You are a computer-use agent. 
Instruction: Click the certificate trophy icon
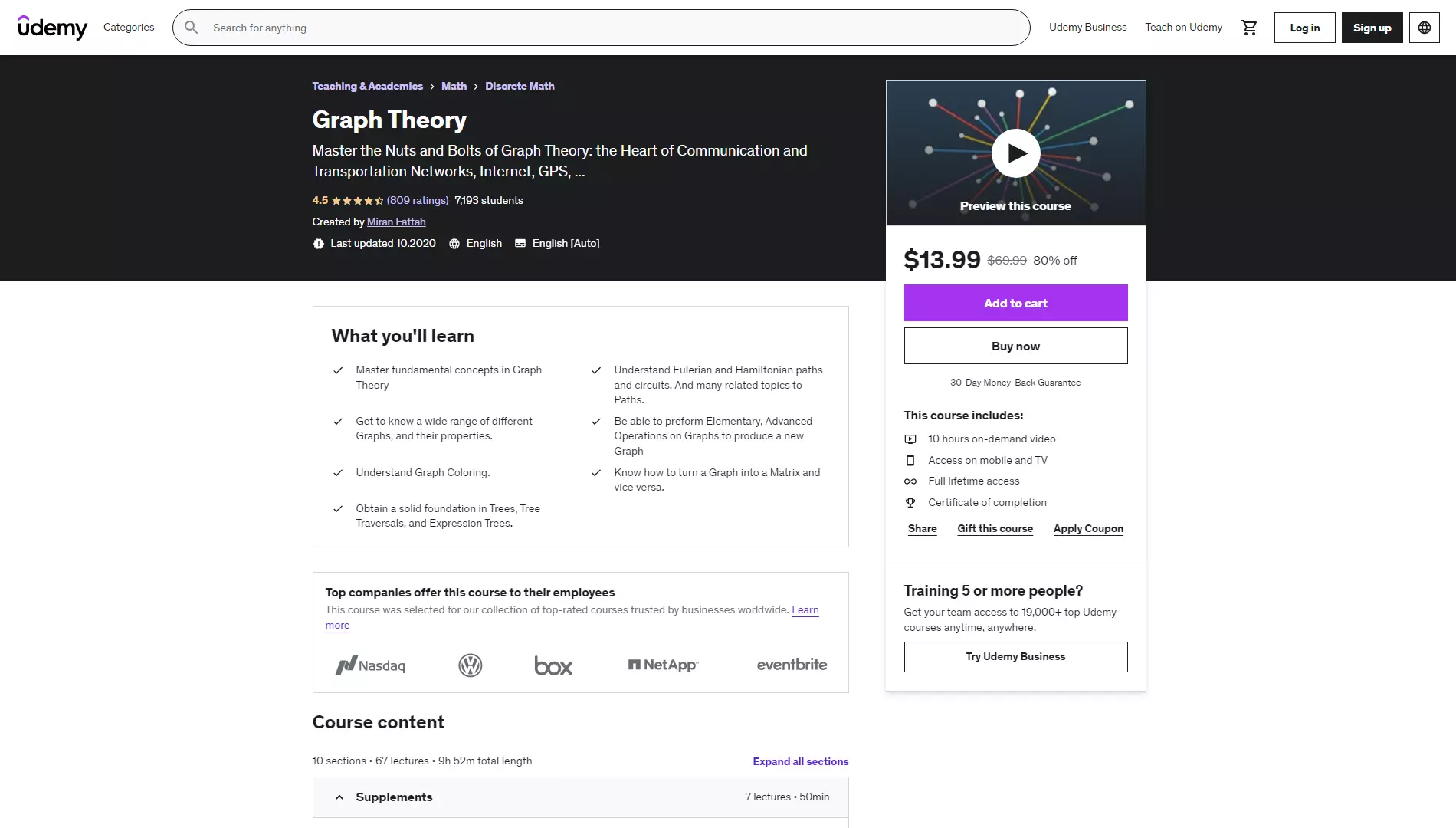910,503
